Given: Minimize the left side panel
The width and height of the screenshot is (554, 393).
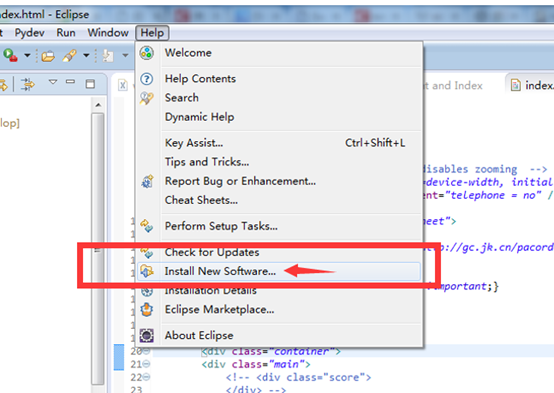Looking at the screenshot, I should (x=70, y=82).
